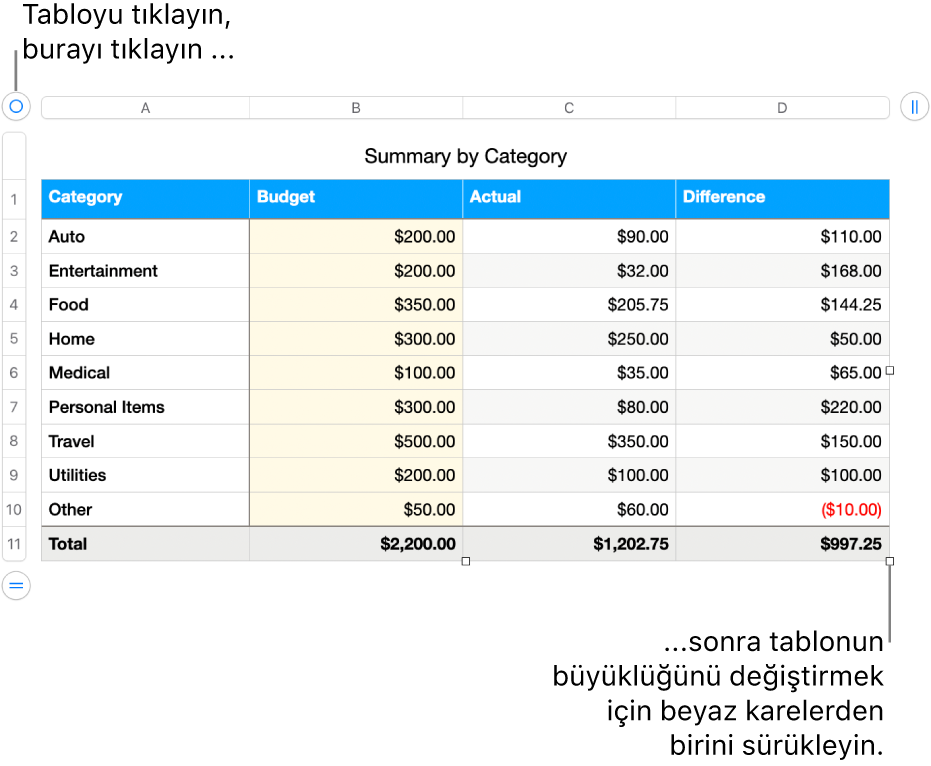
Task: Select column reference bar letter D
Action: click(x=782, y=107)
